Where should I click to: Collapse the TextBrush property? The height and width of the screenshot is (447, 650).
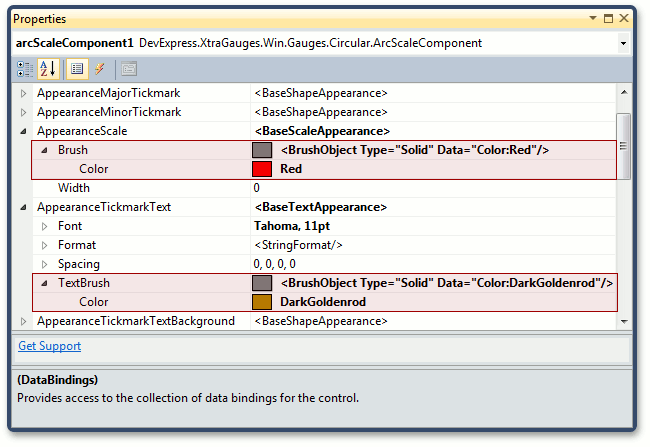pos(44,283)
